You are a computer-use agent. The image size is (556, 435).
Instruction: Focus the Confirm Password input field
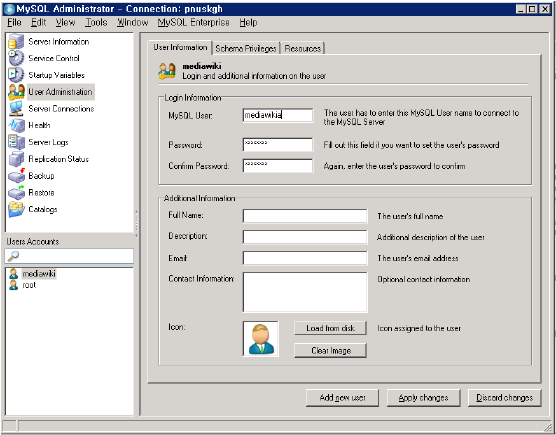pos(278,166)
